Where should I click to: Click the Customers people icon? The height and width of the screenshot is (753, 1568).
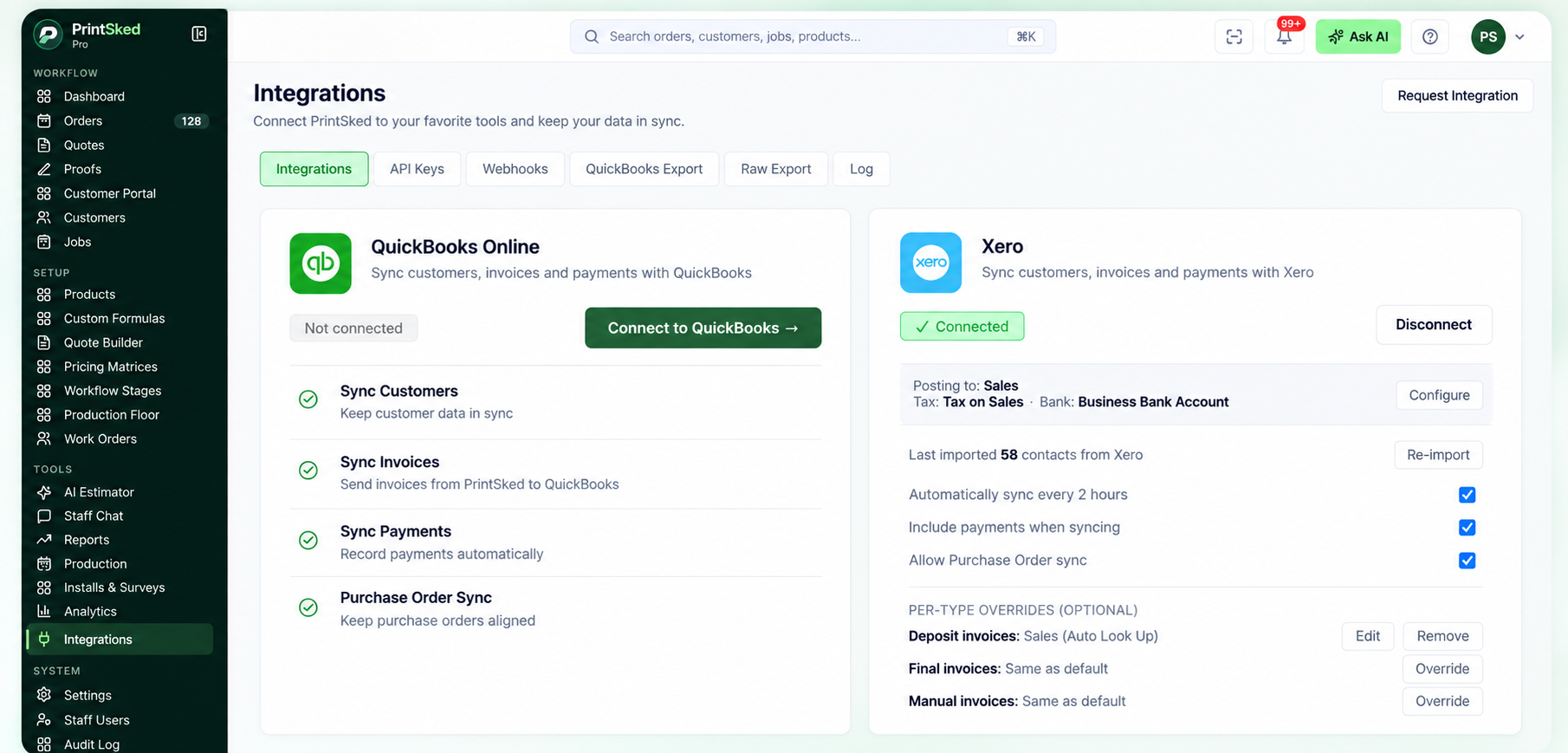(44, 217)
